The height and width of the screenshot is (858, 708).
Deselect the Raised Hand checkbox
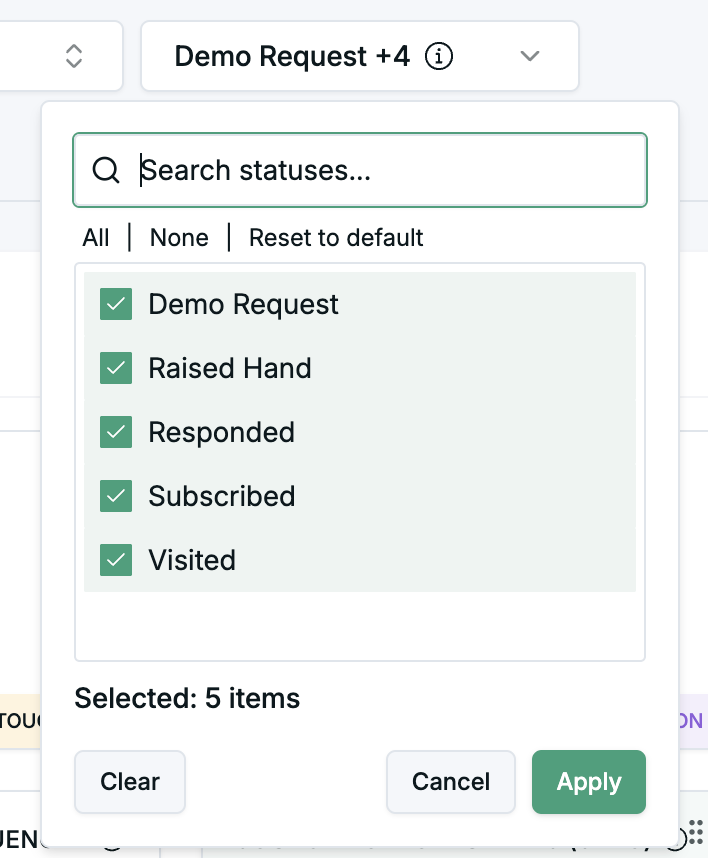116,368
